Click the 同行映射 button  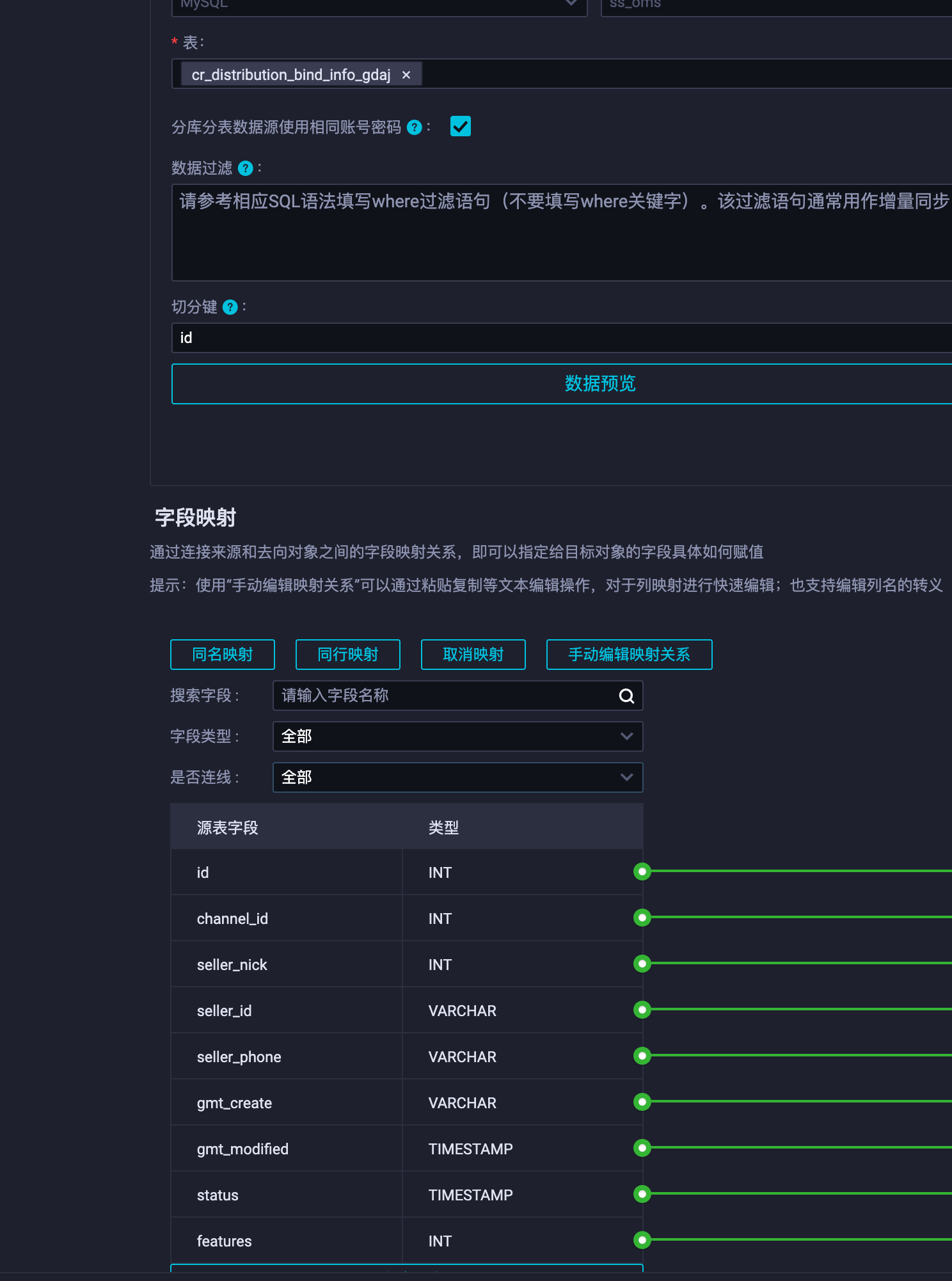point(348,655)
